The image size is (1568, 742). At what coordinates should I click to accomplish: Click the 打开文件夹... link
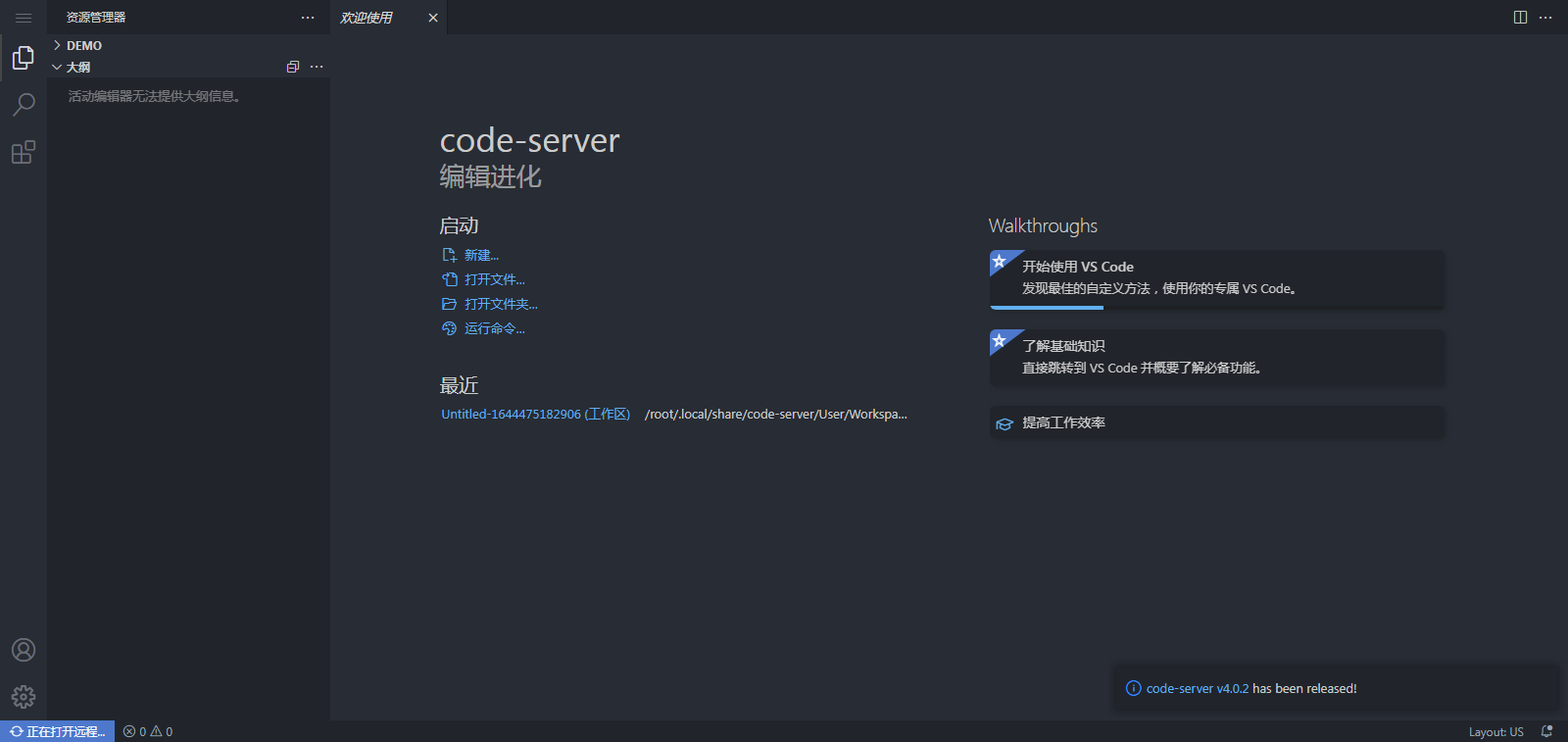[x=490, y=304]
